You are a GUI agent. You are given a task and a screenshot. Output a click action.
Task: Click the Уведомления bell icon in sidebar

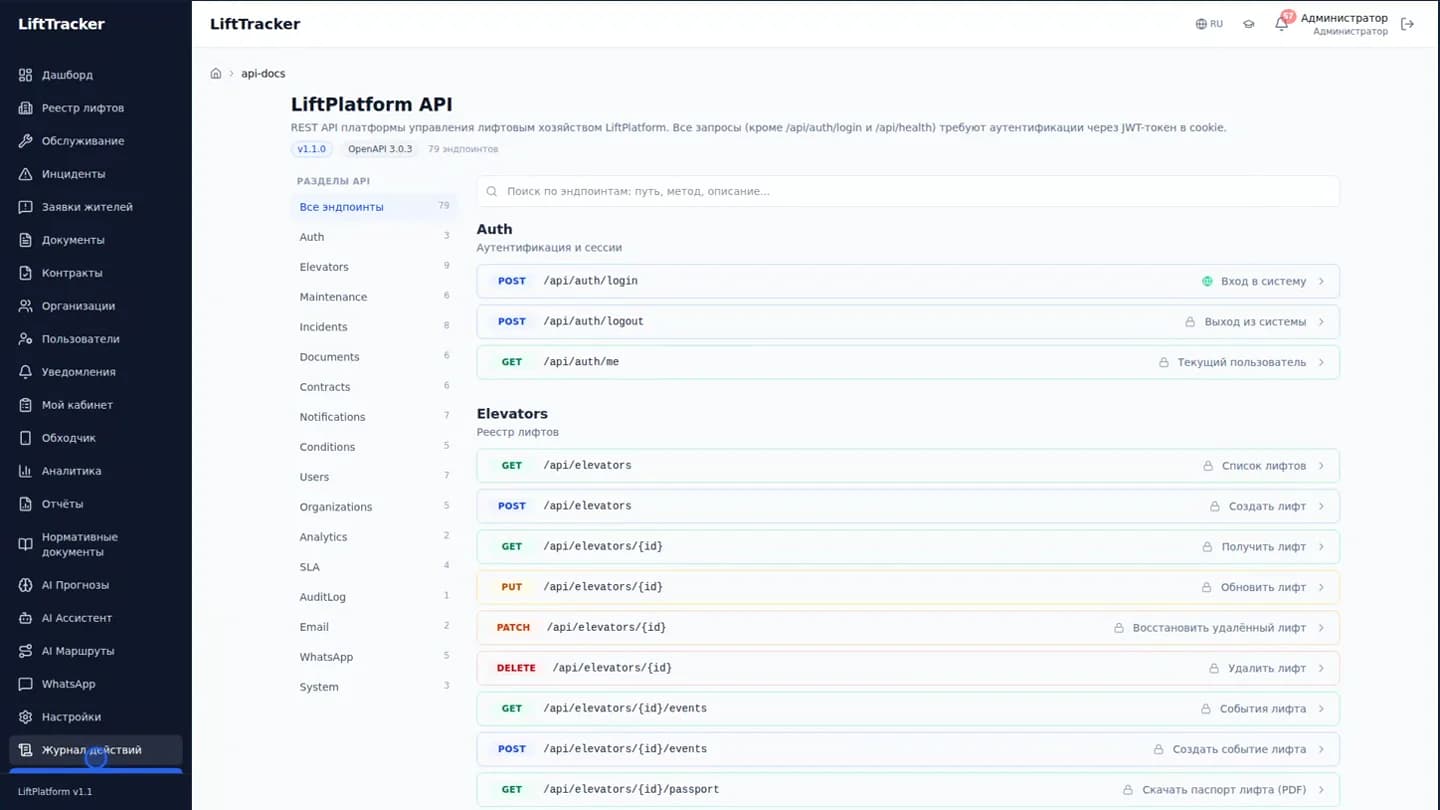(x=26, y=372)
